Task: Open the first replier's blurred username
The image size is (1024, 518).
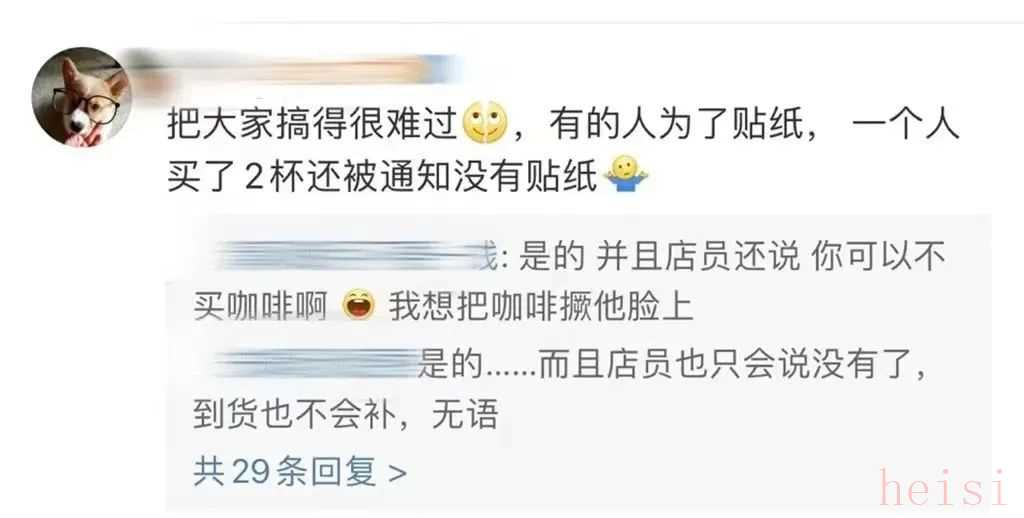Action: coord(353,256)
